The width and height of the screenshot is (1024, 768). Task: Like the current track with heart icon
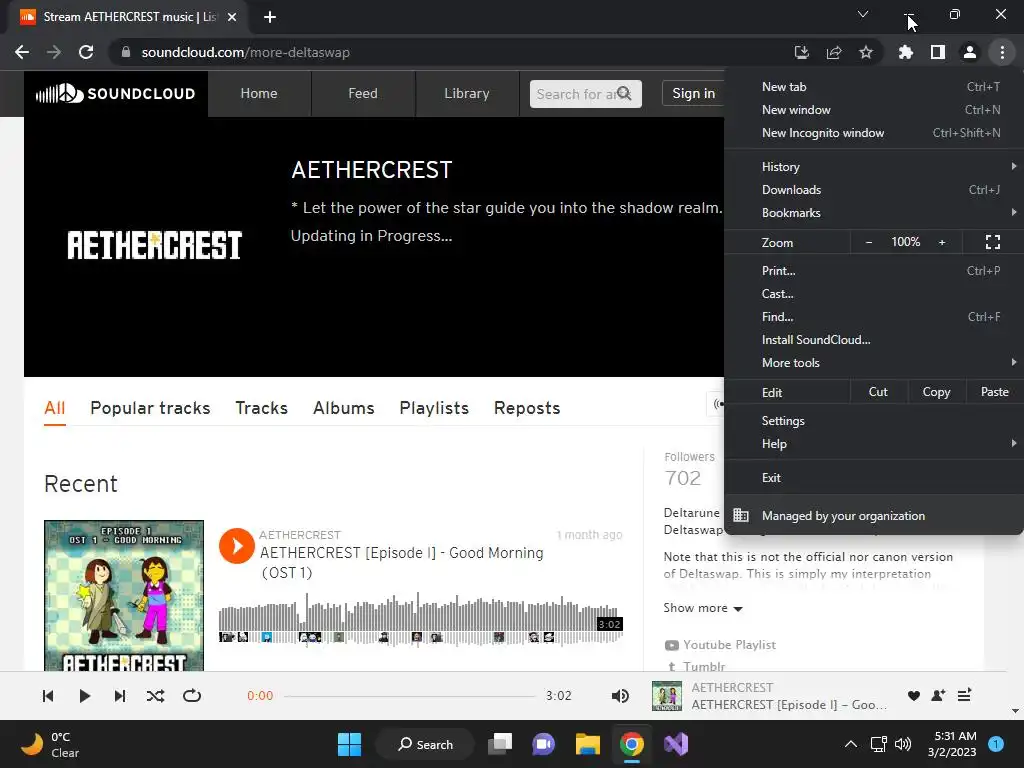click(914, 696)
